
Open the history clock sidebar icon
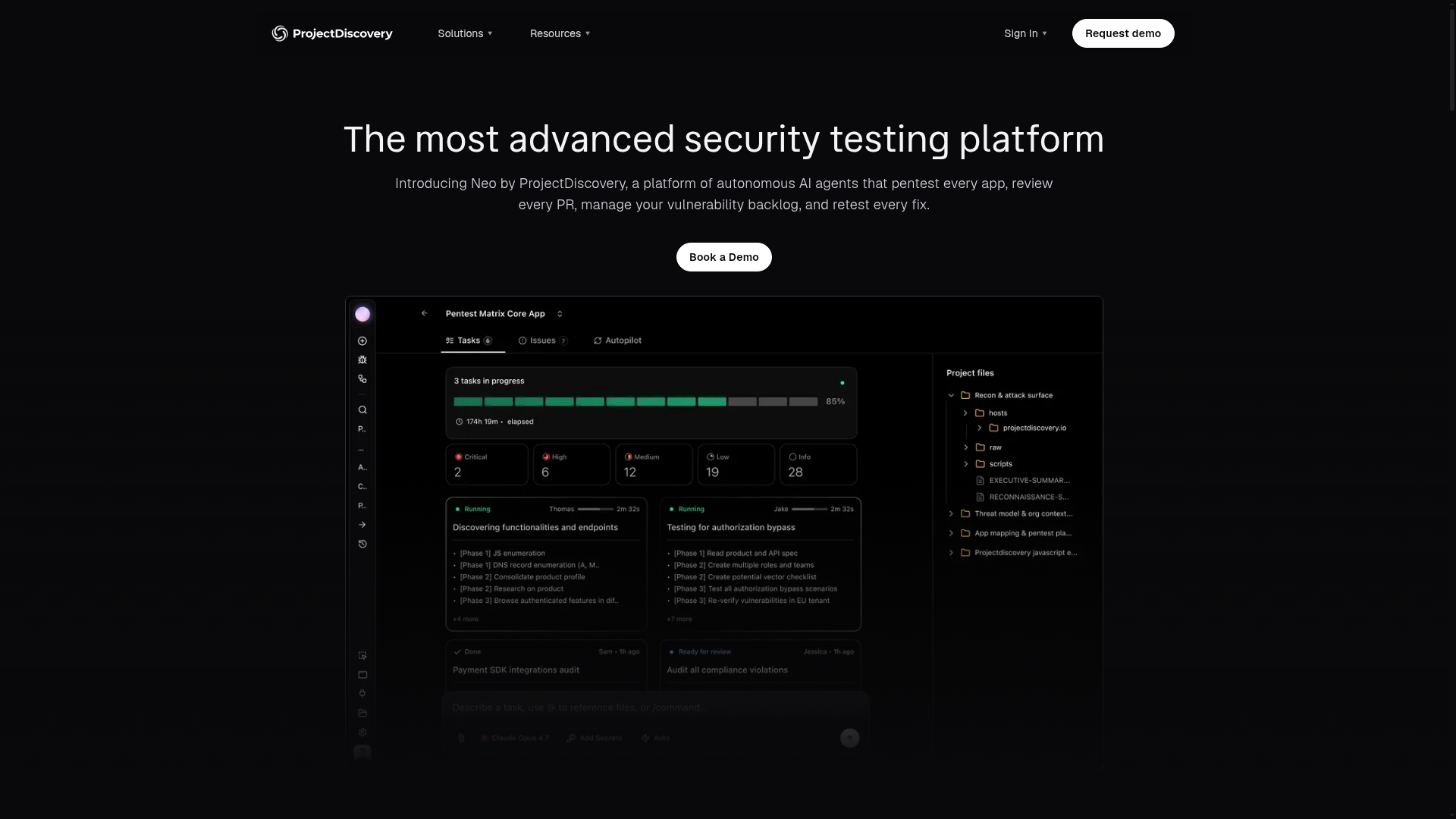[x=362, y=544]
